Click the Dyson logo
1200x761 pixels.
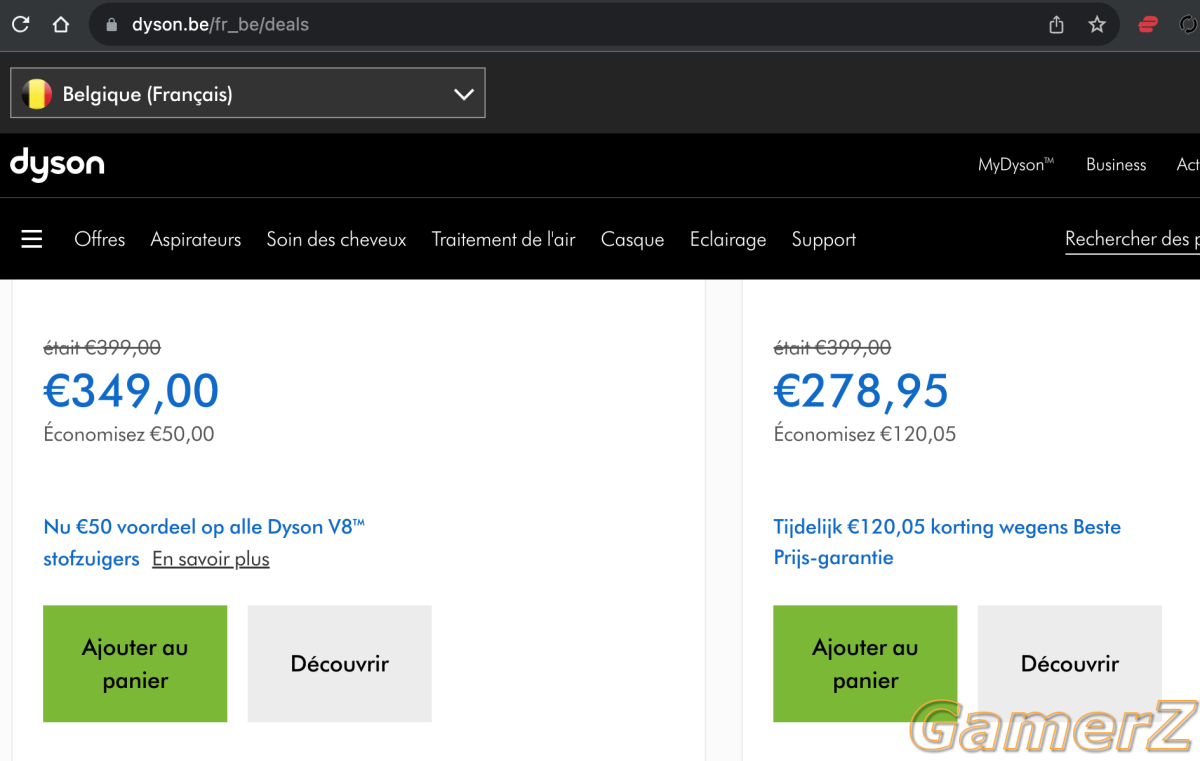pos(57,165)
